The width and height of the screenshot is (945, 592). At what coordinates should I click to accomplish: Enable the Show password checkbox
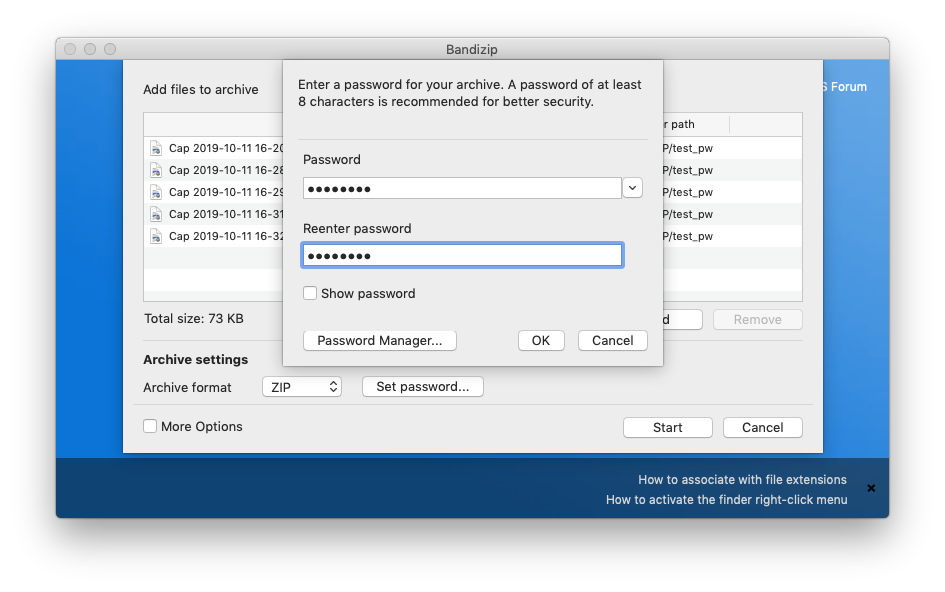coord(310,293)
